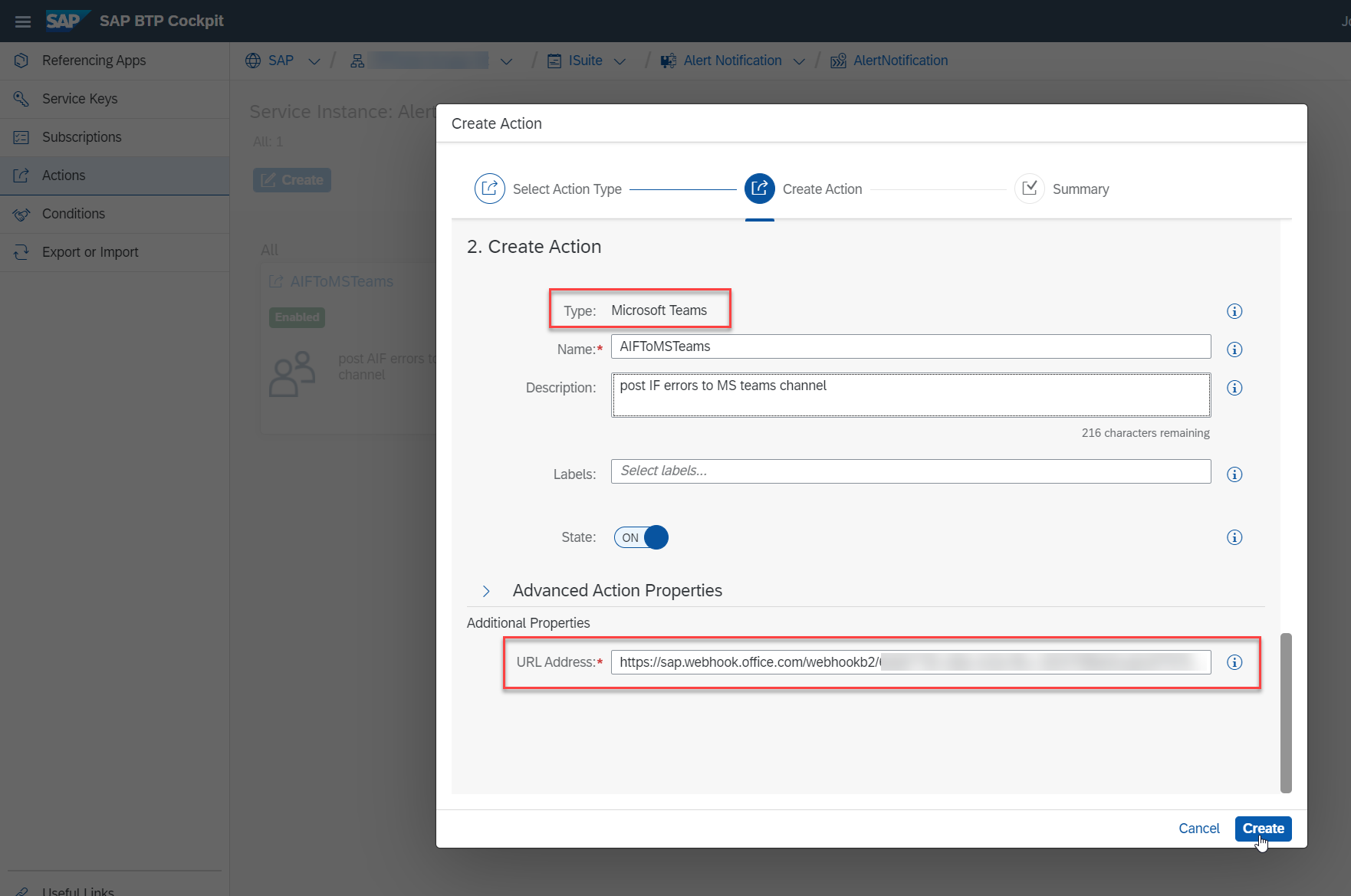The height and width of the screenshot is (896, 1351).
Task: Open the hamburger navigation menu
Action: [22, 21]
